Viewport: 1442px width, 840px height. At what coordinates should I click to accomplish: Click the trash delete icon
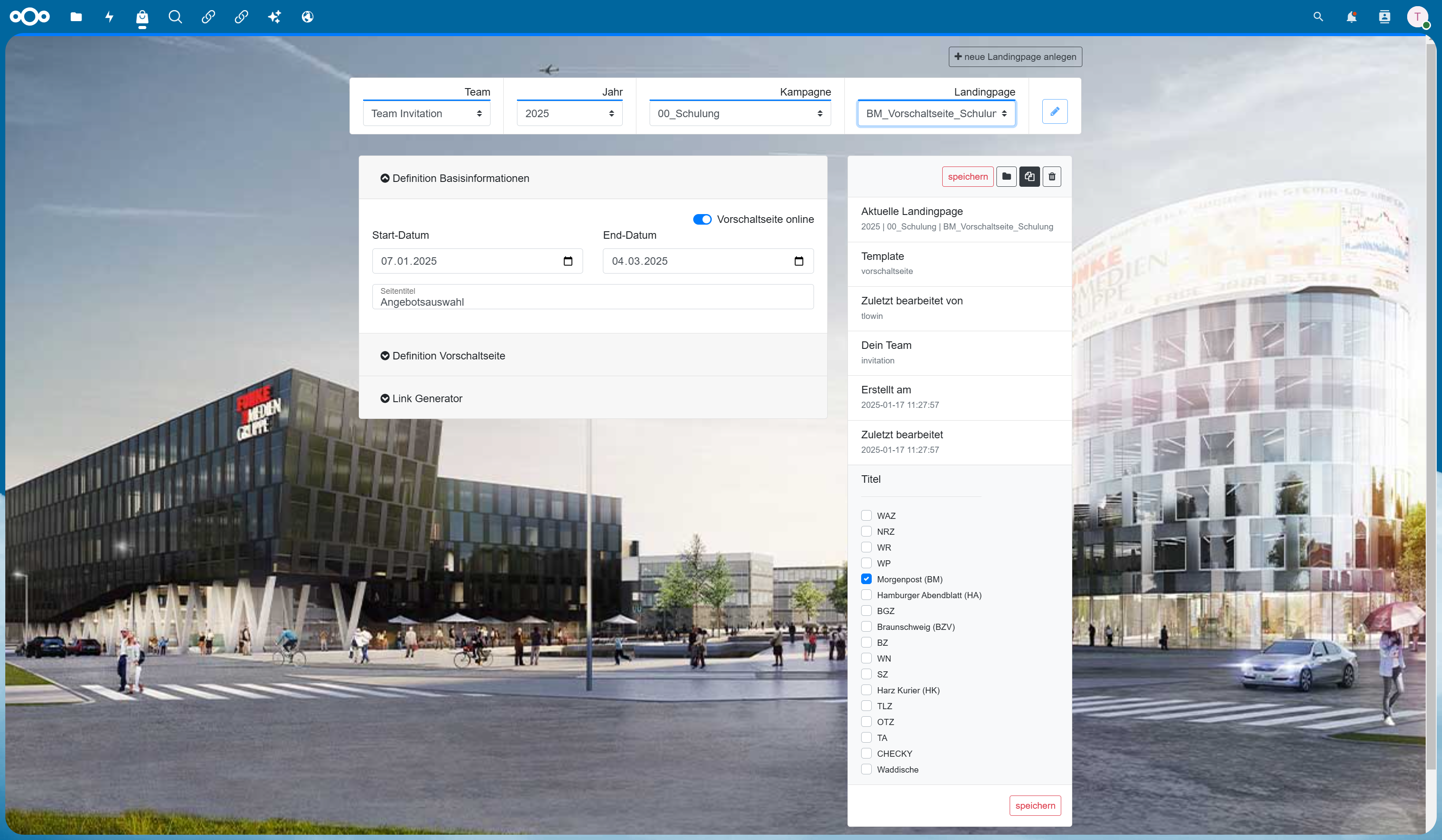pos(1052,177)
